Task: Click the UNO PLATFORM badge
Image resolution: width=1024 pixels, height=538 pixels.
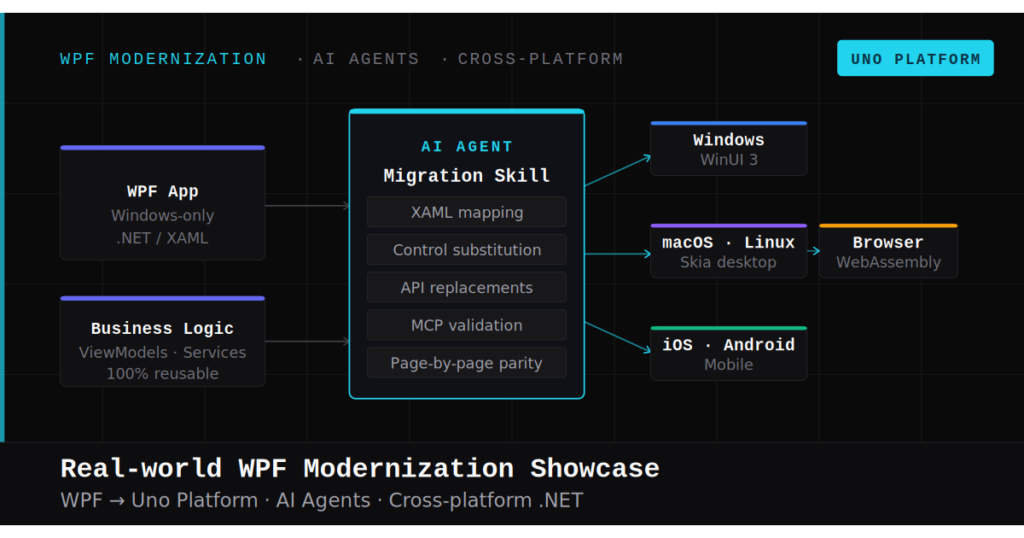Action: pyautogui.click(x=915, y=58)
